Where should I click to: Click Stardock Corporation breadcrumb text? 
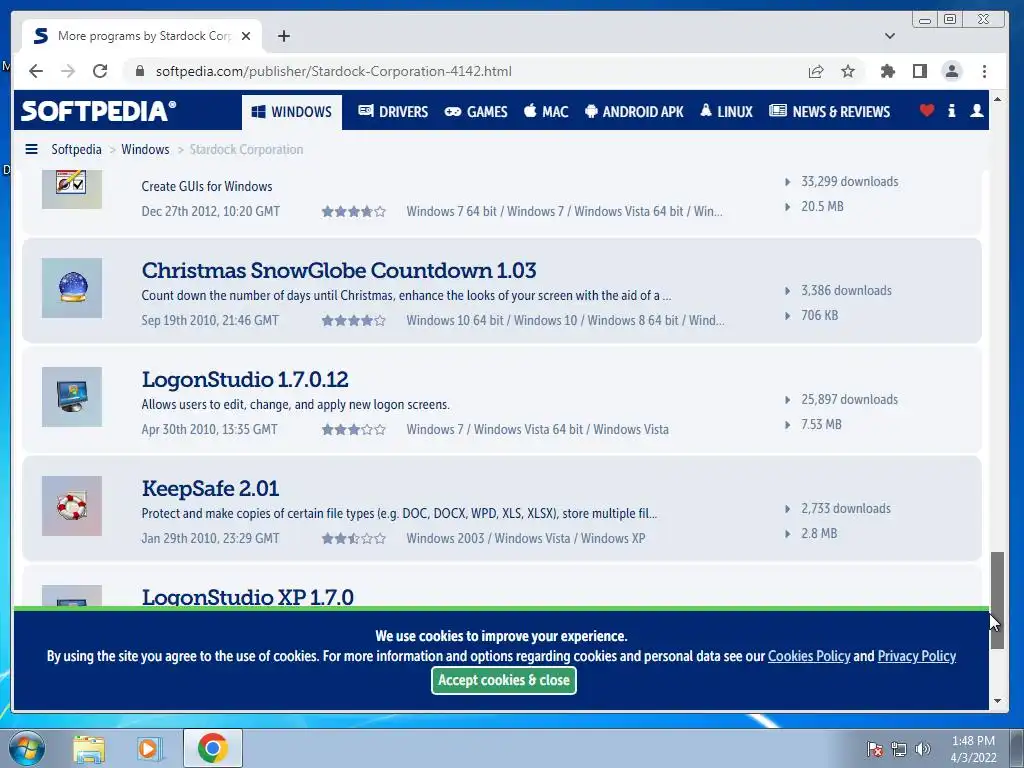pyautogui.click(x=246, y=150)
